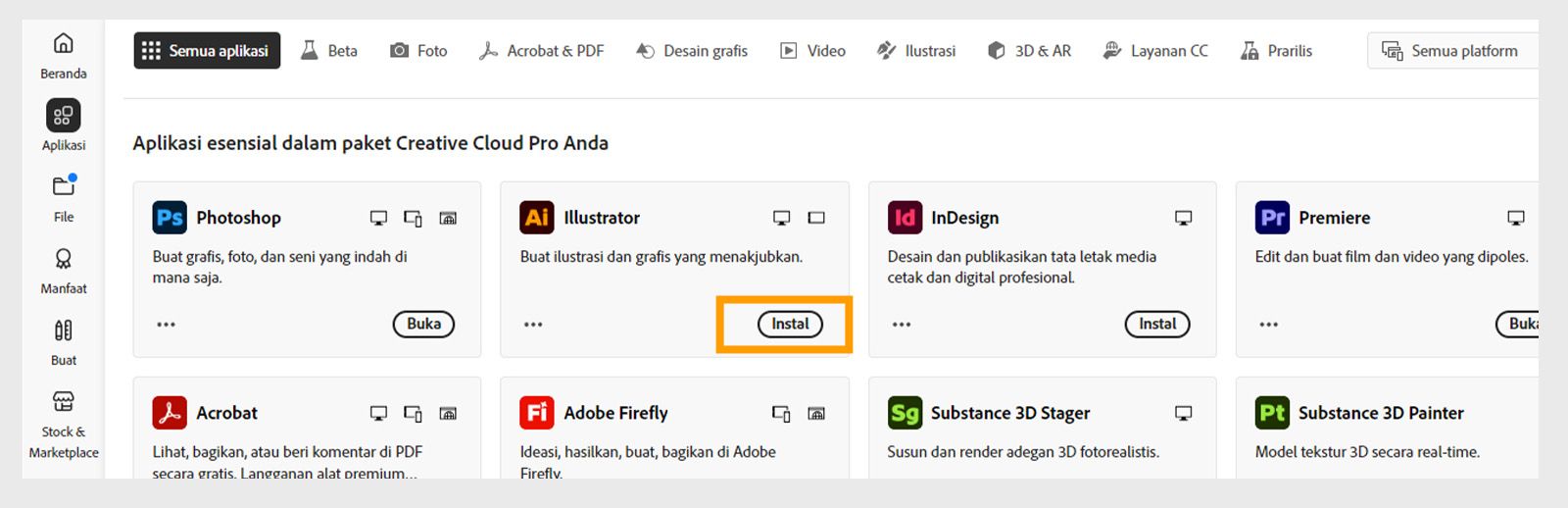The width and height of the screenshot is (1568, 508).
Task: Switch to the Prarilis tab
Action: (1276, 50)
